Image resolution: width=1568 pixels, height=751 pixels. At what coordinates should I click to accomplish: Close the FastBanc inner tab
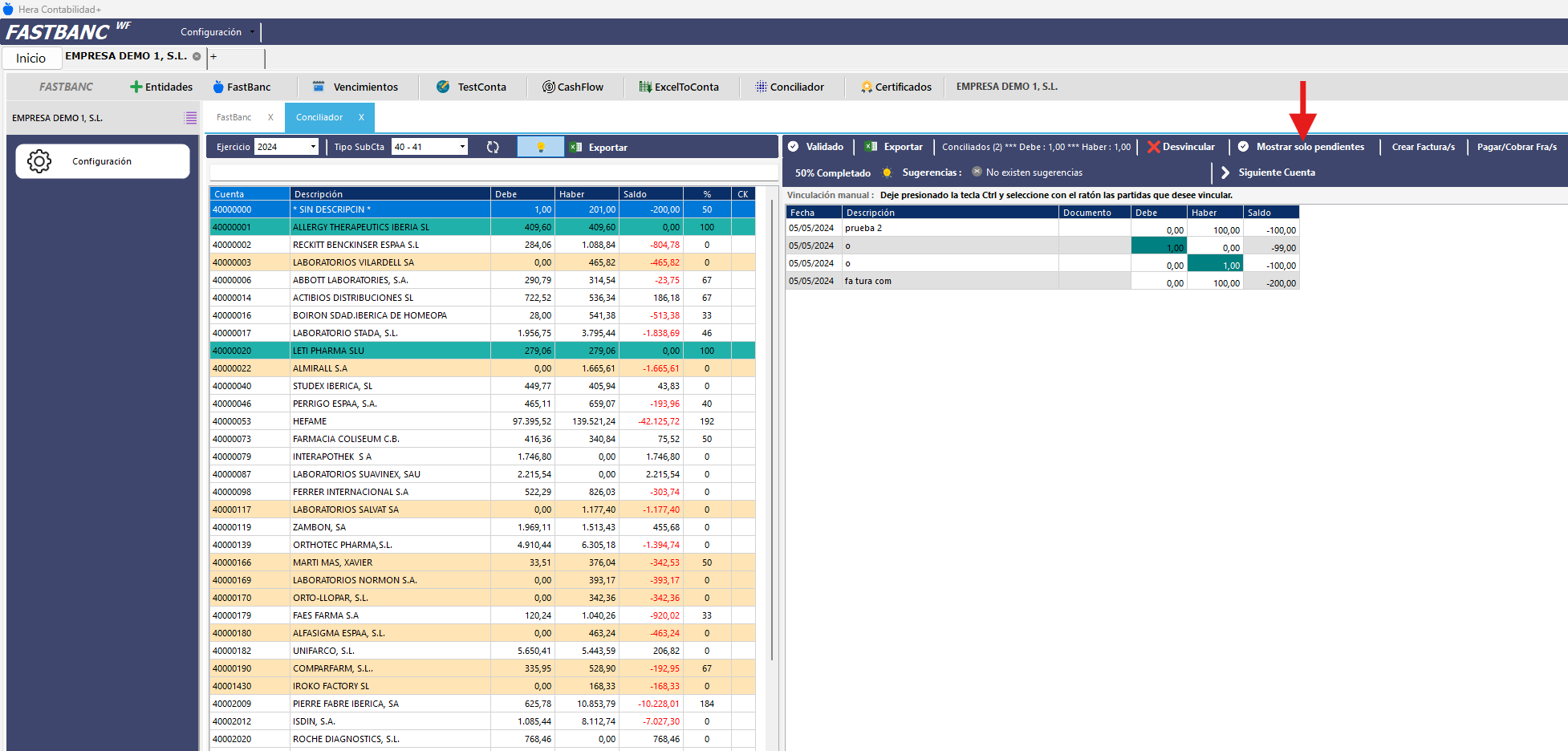(270, 117)
